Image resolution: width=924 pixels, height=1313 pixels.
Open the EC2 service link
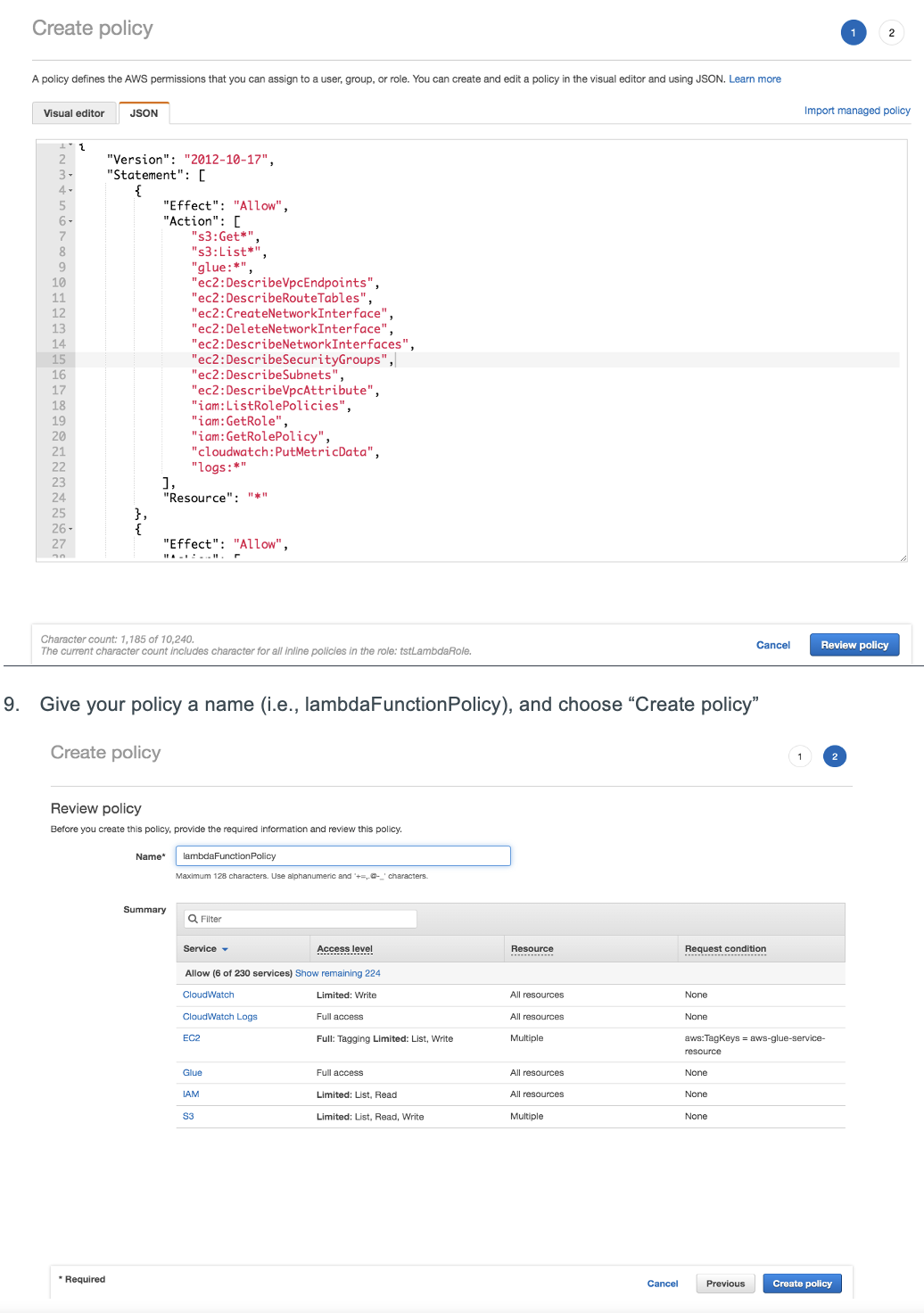point(191,1038)
